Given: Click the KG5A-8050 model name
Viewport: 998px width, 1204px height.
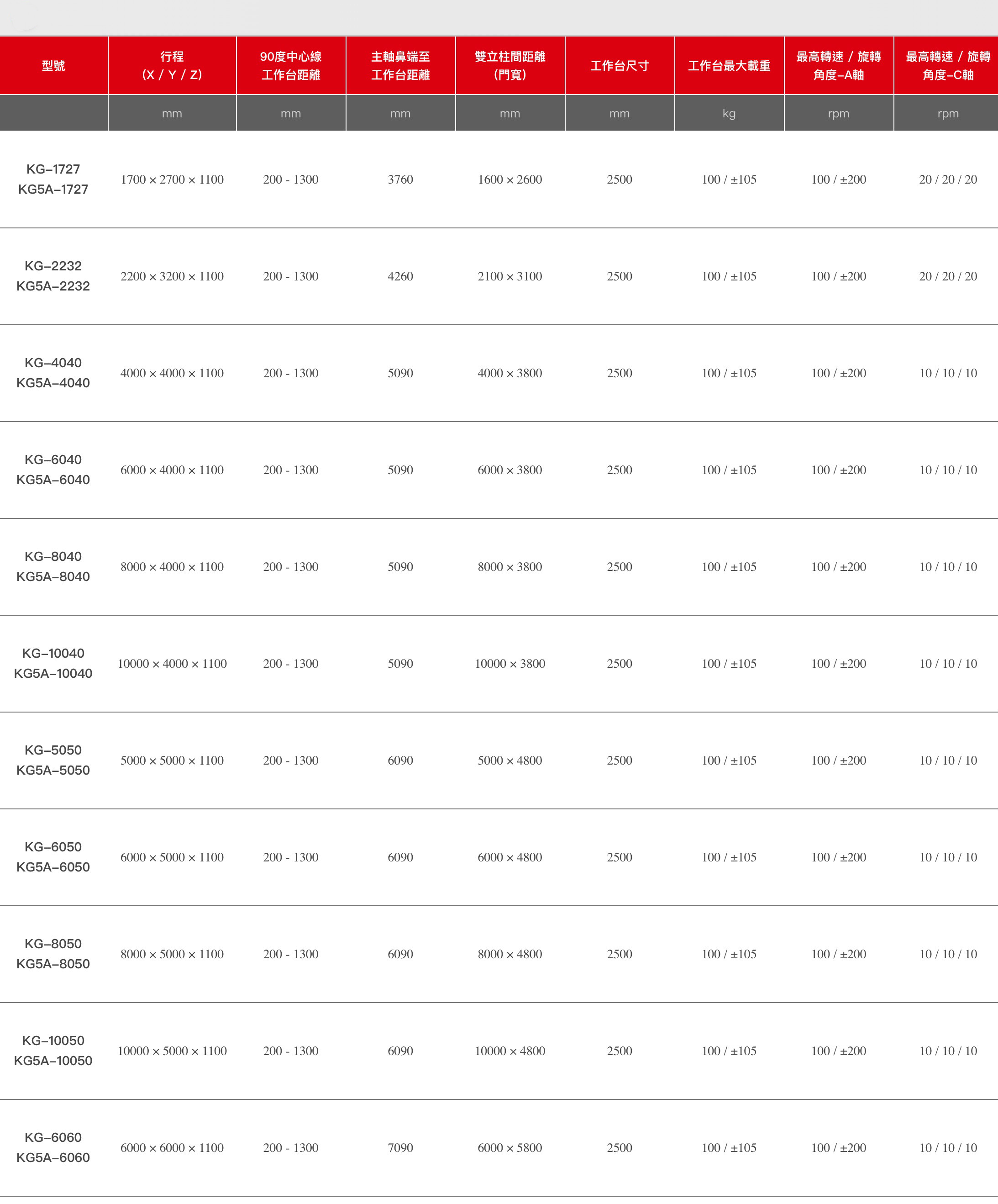Looking at the screenshot, I should point(53,964).
